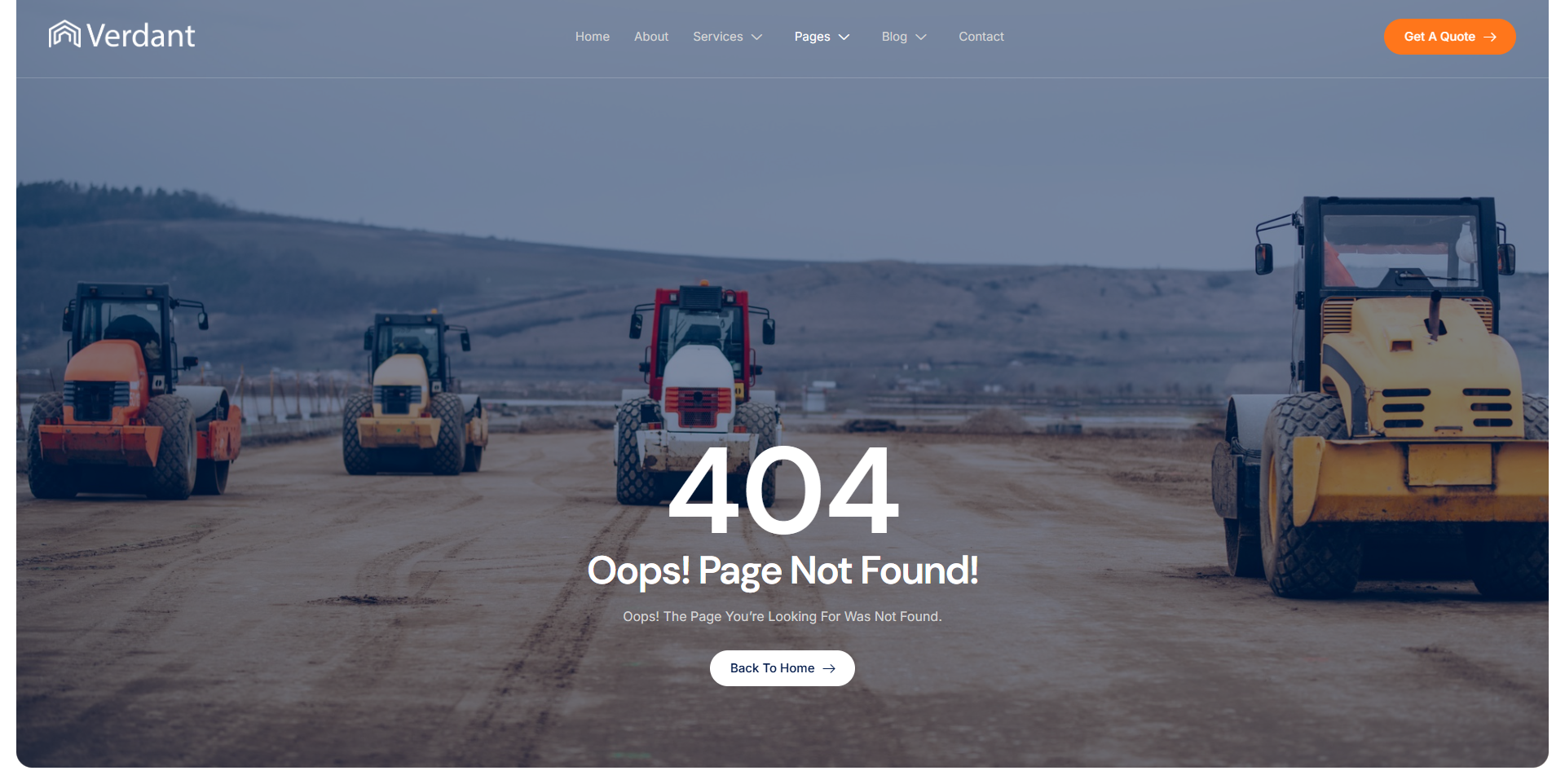The image size is (1565, 784).
Task: Click the arrow icon in Get A Quote
Action: [1490, 37]
